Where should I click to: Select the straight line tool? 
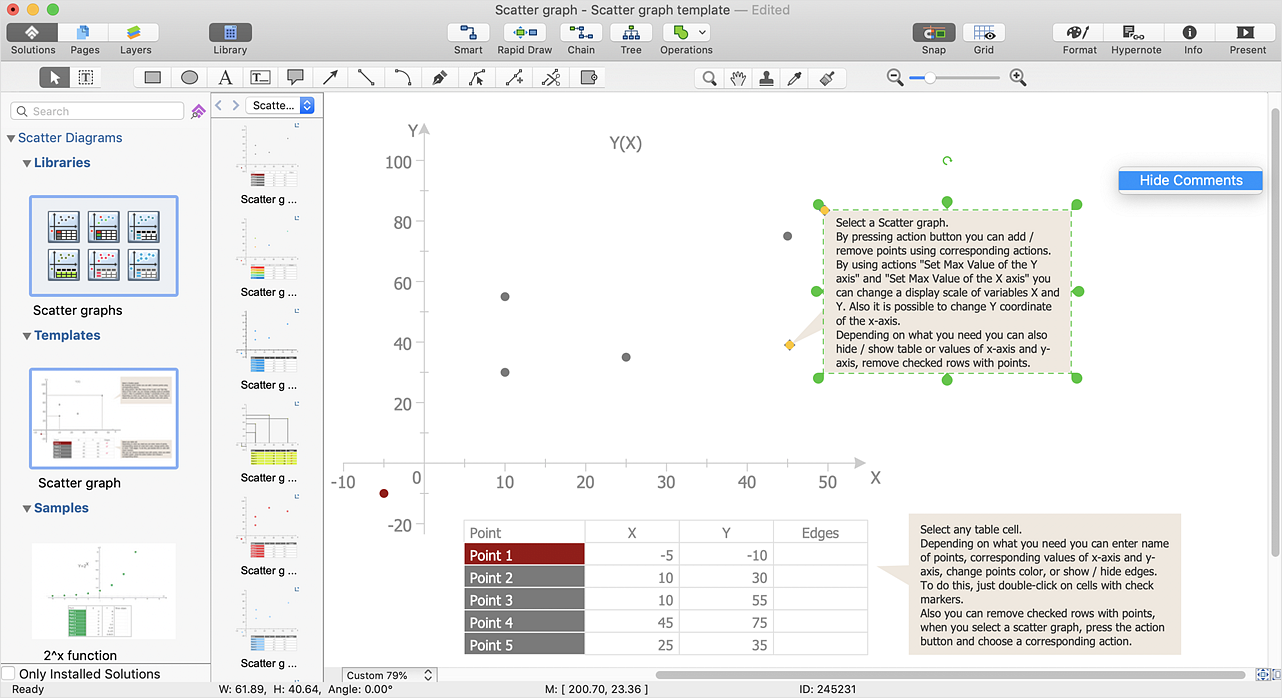(x=366, y=77)
